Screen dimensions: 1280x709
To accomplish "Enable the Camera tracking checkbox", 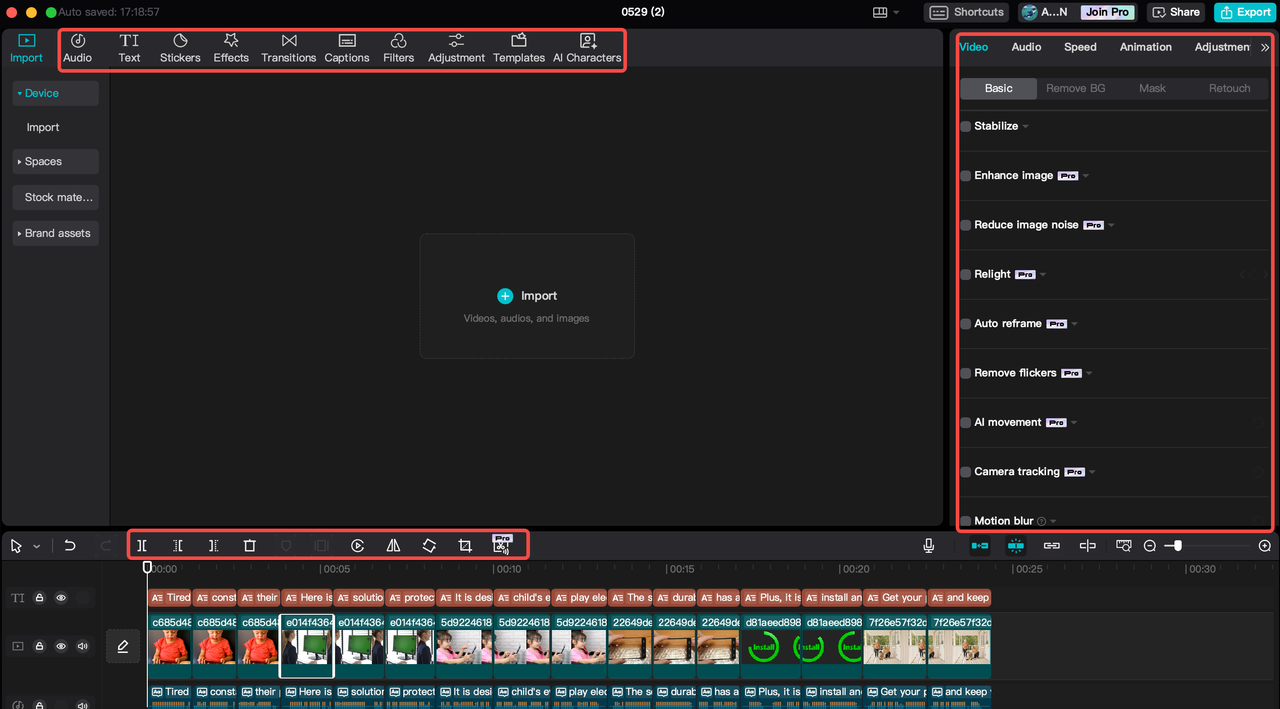I will pyautogui.click(x=966, y=472).
